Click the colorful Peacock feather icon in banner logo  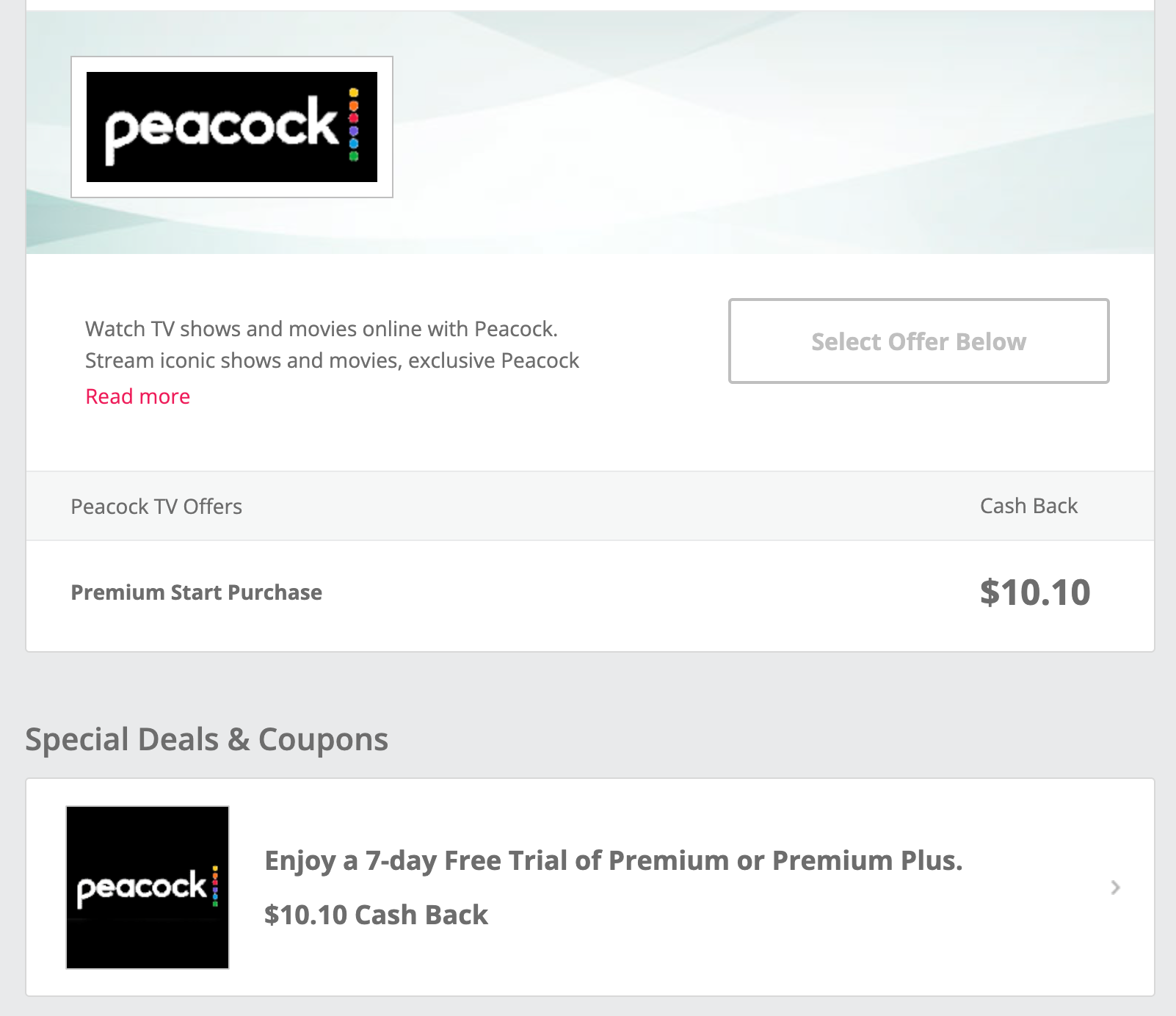click(x=353, y=125)
